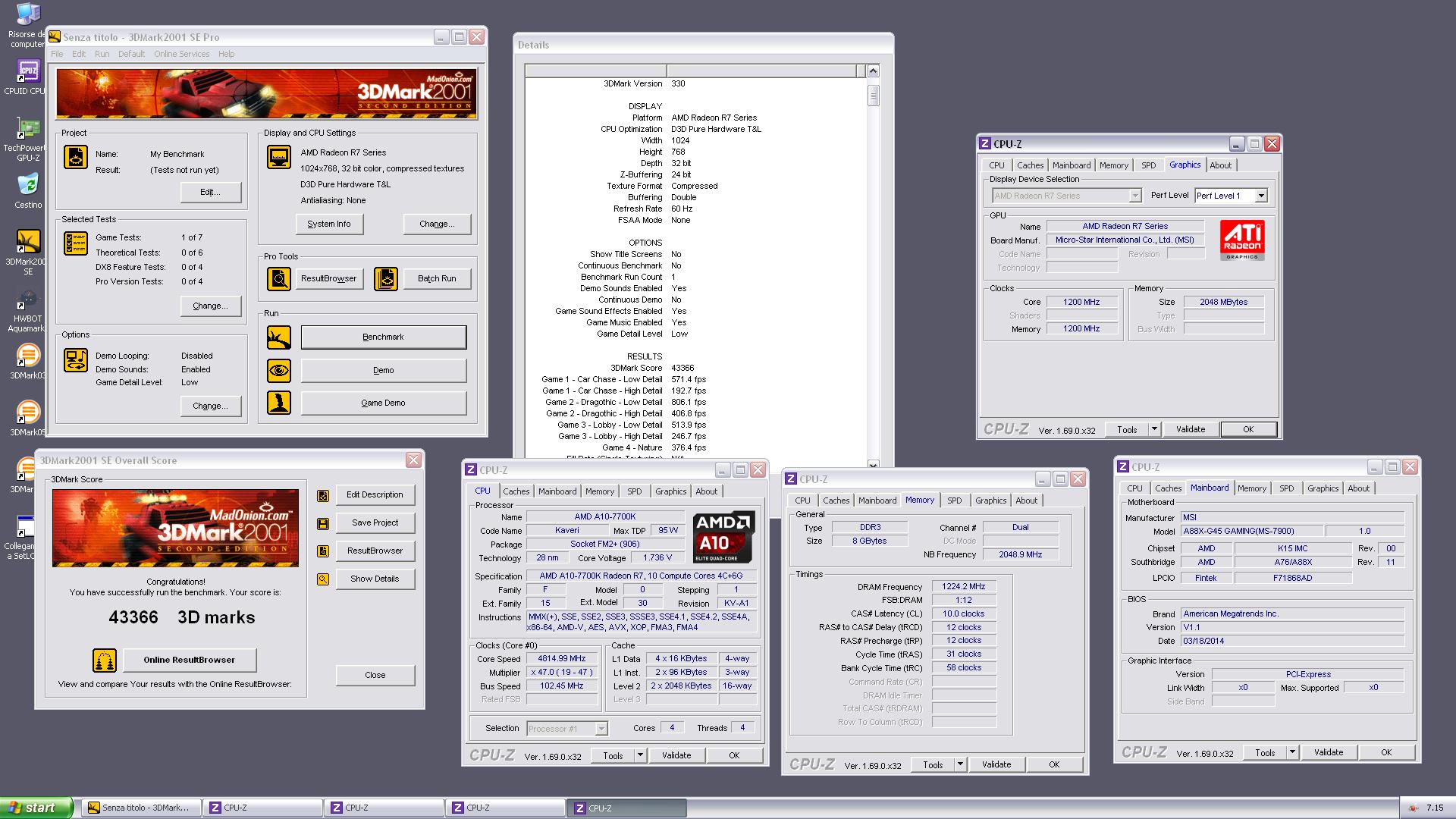Viewport: 1456px width, 819px height.
Task: Click Validate in CPU-Z Graphics window
Action: pyautogui.click(x=1191, y=429)
